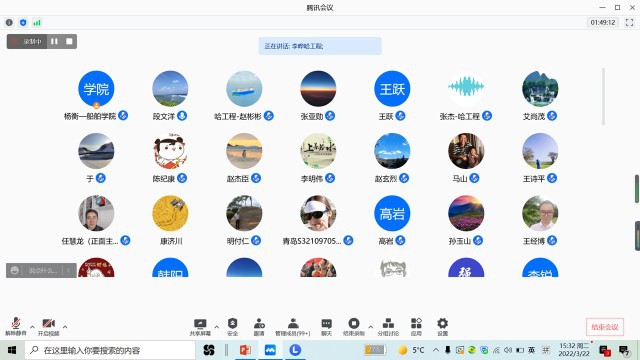Open the manage members (管理成员) panel

click(293, 327)
